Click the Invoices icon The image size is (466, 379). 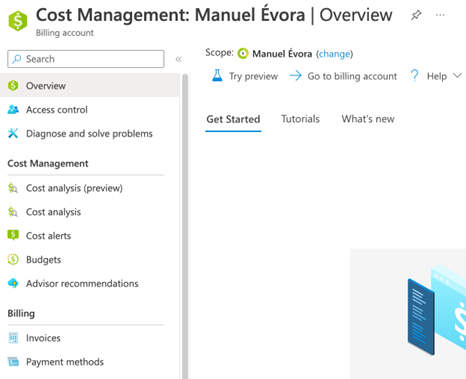coord(13,338)
